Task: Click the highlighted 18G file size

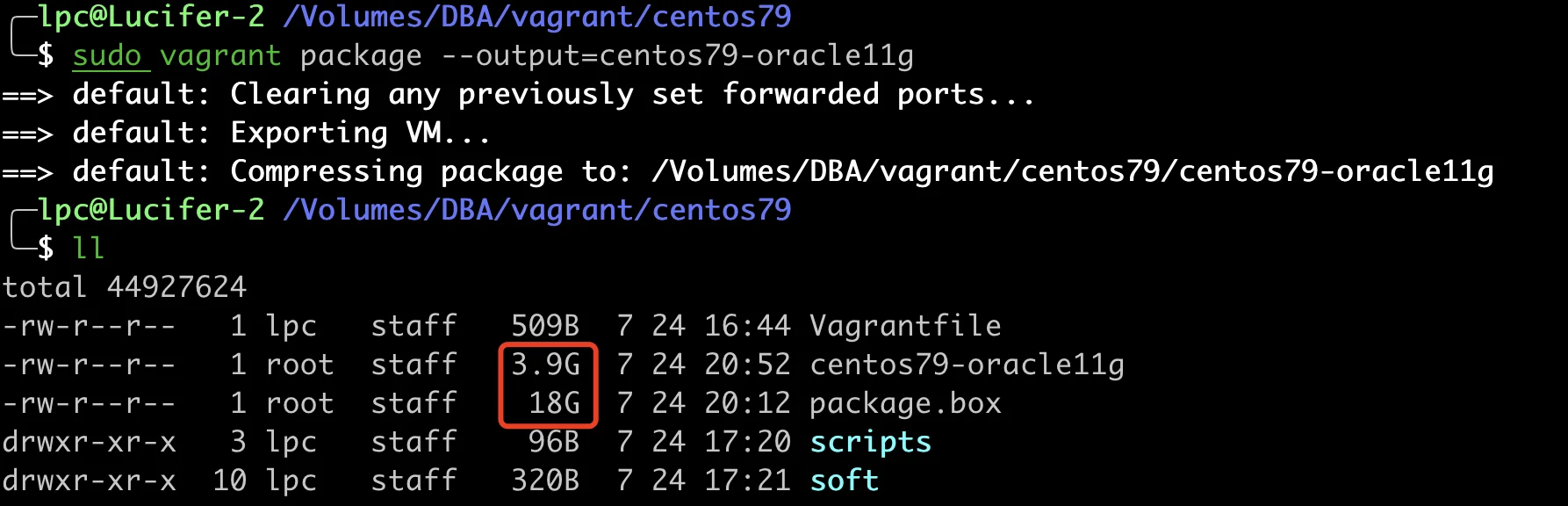Action: coord(555,403)
